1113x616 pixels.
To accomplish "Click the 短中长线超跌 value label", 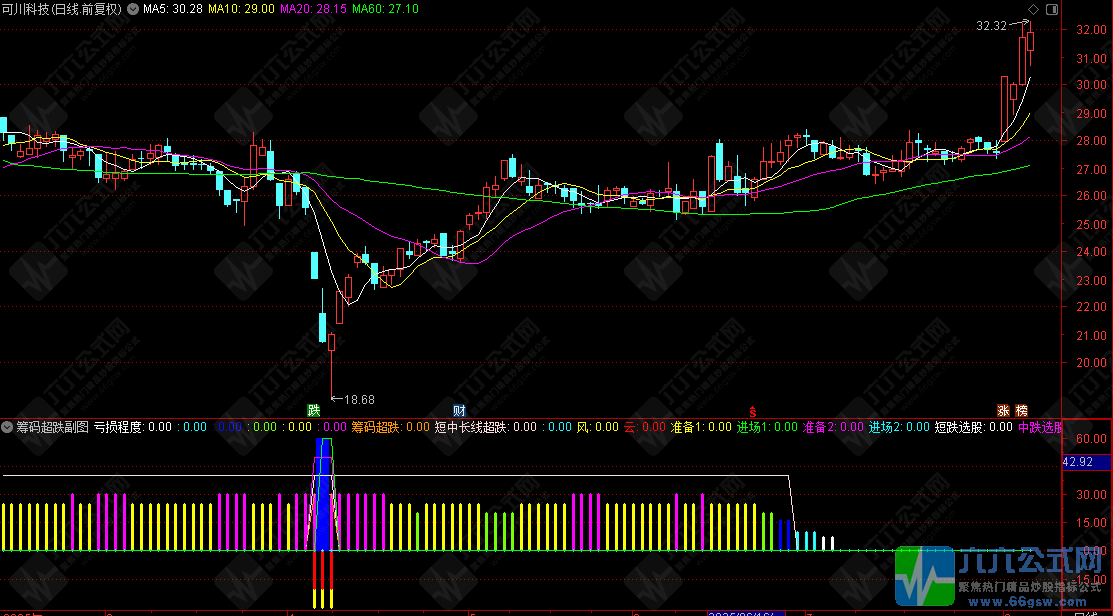I will click(486, 427).
